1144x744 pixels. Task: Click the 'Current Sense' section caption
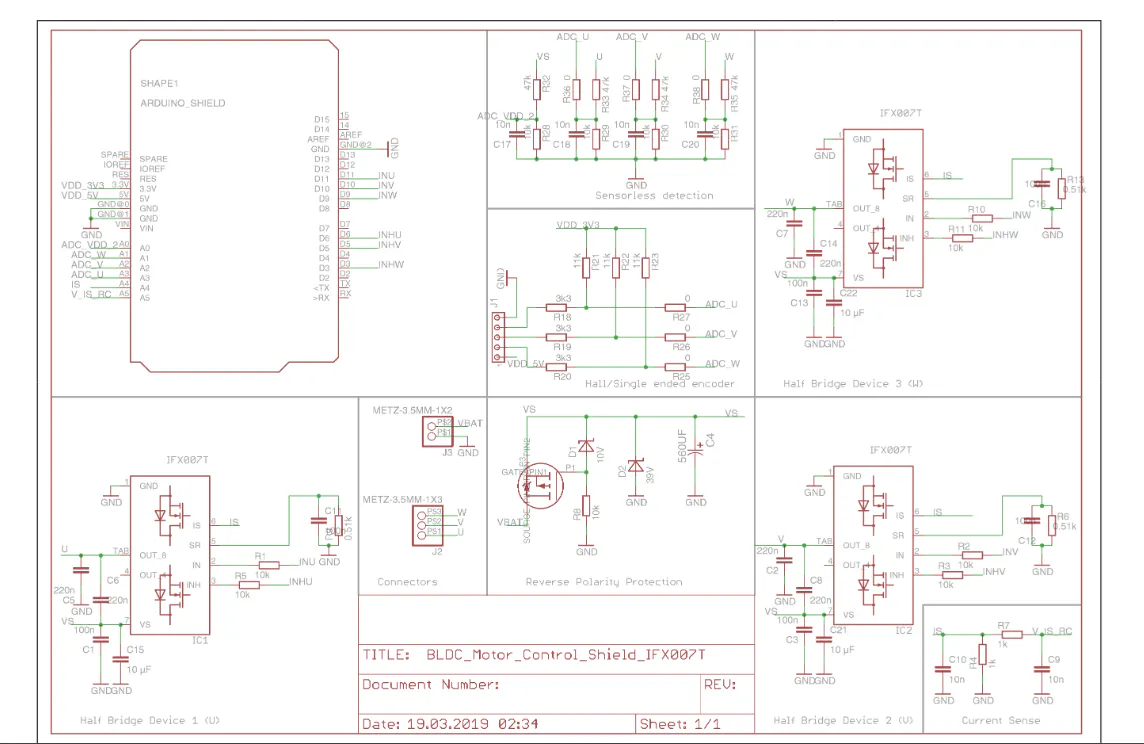coord(1000,721)
